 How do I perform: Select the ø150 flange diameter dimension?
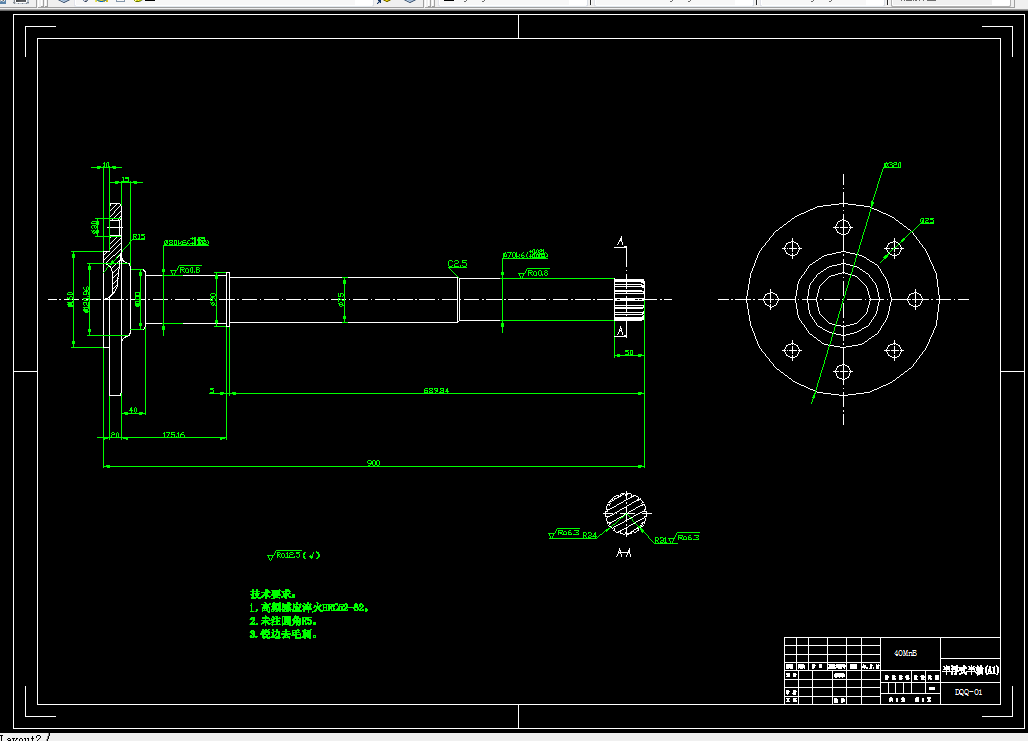click(x=70, y=300)
